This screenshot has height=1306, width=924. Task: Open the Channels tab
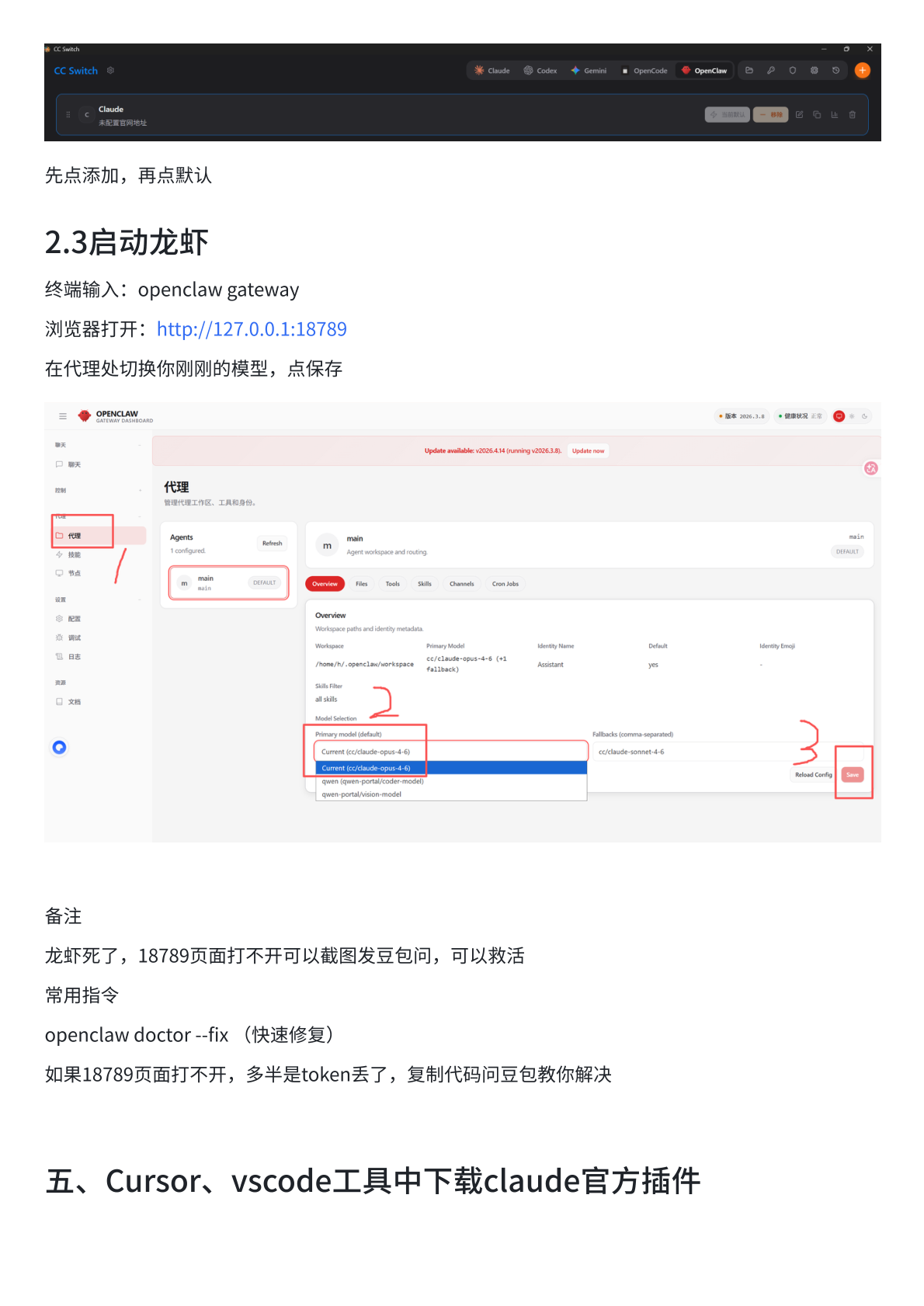pos(462,584)
